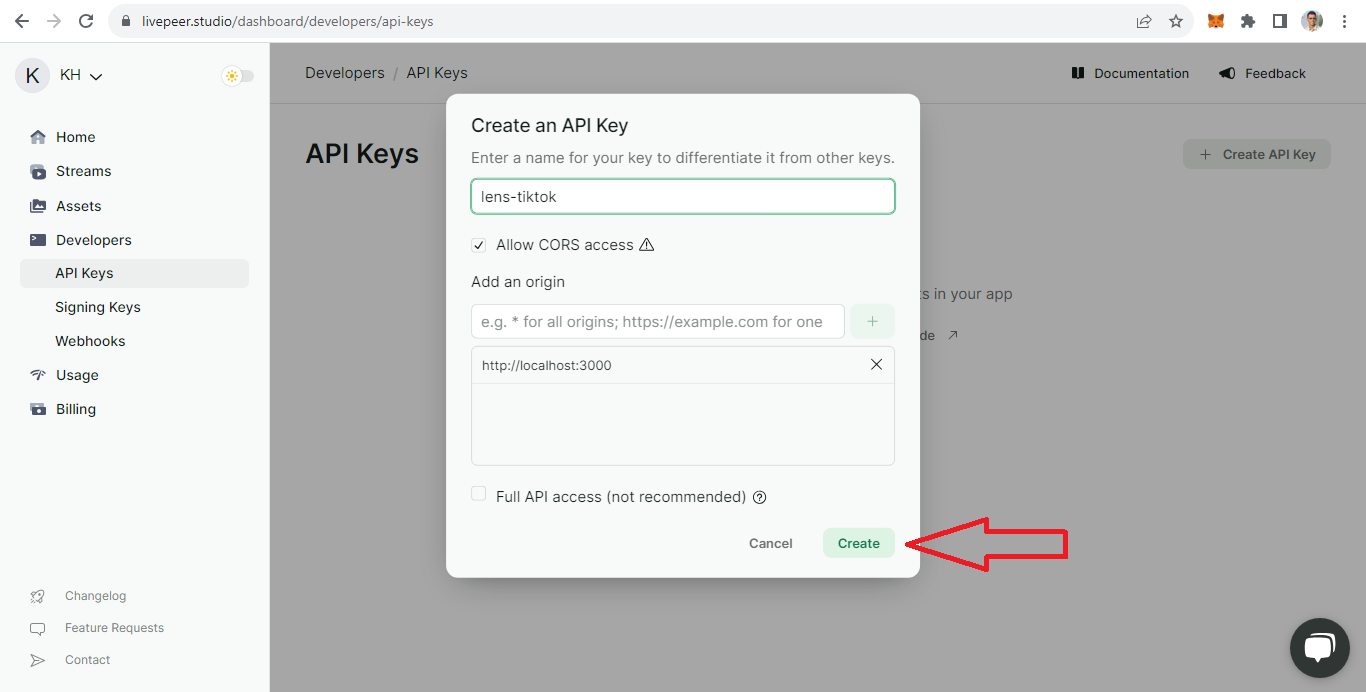1366x692 pixels.
Task: Open the Chrome three-dot menu
Action: pos(1345,21)
